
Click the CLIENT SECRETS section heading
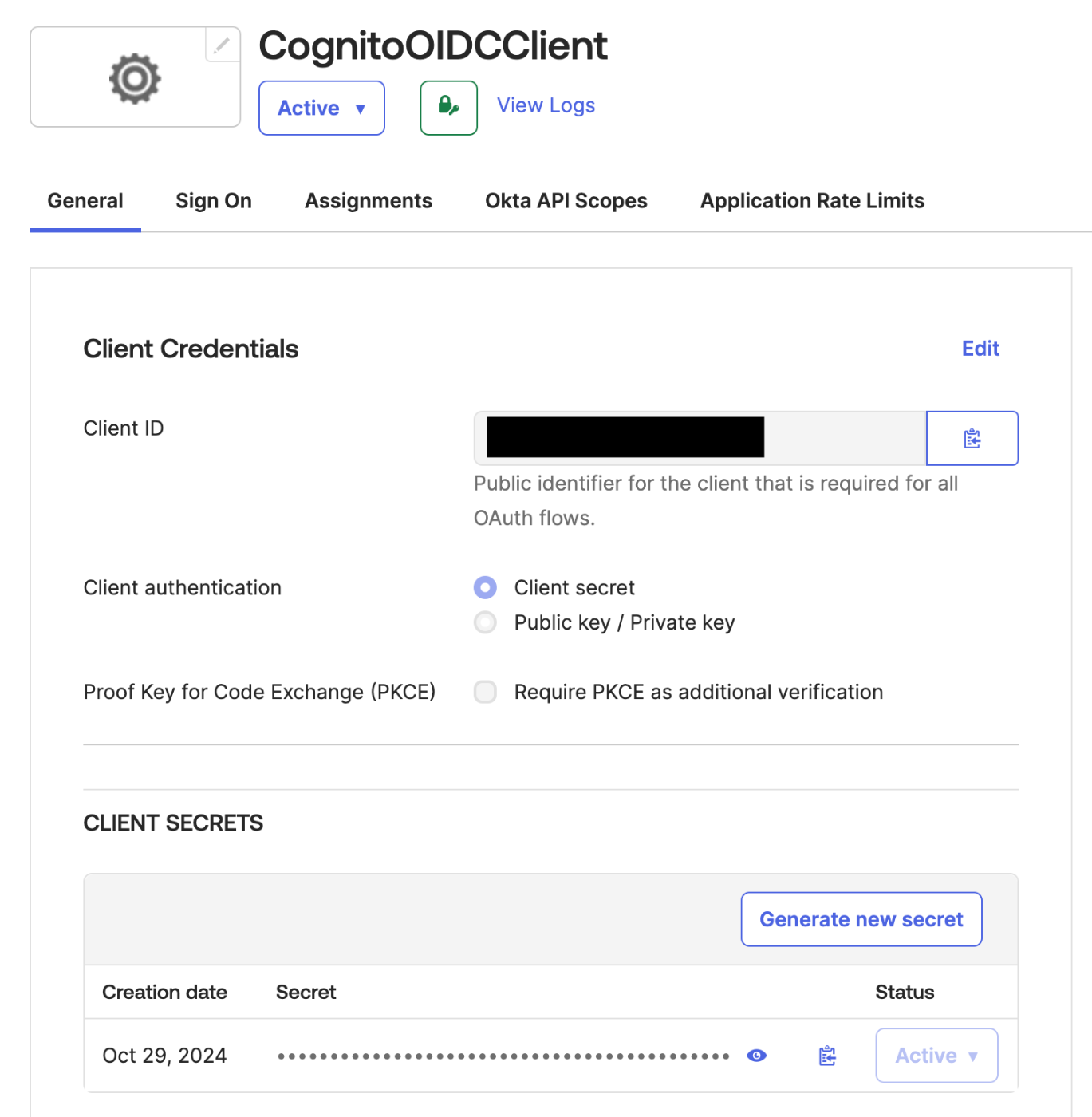coord(173,823)
